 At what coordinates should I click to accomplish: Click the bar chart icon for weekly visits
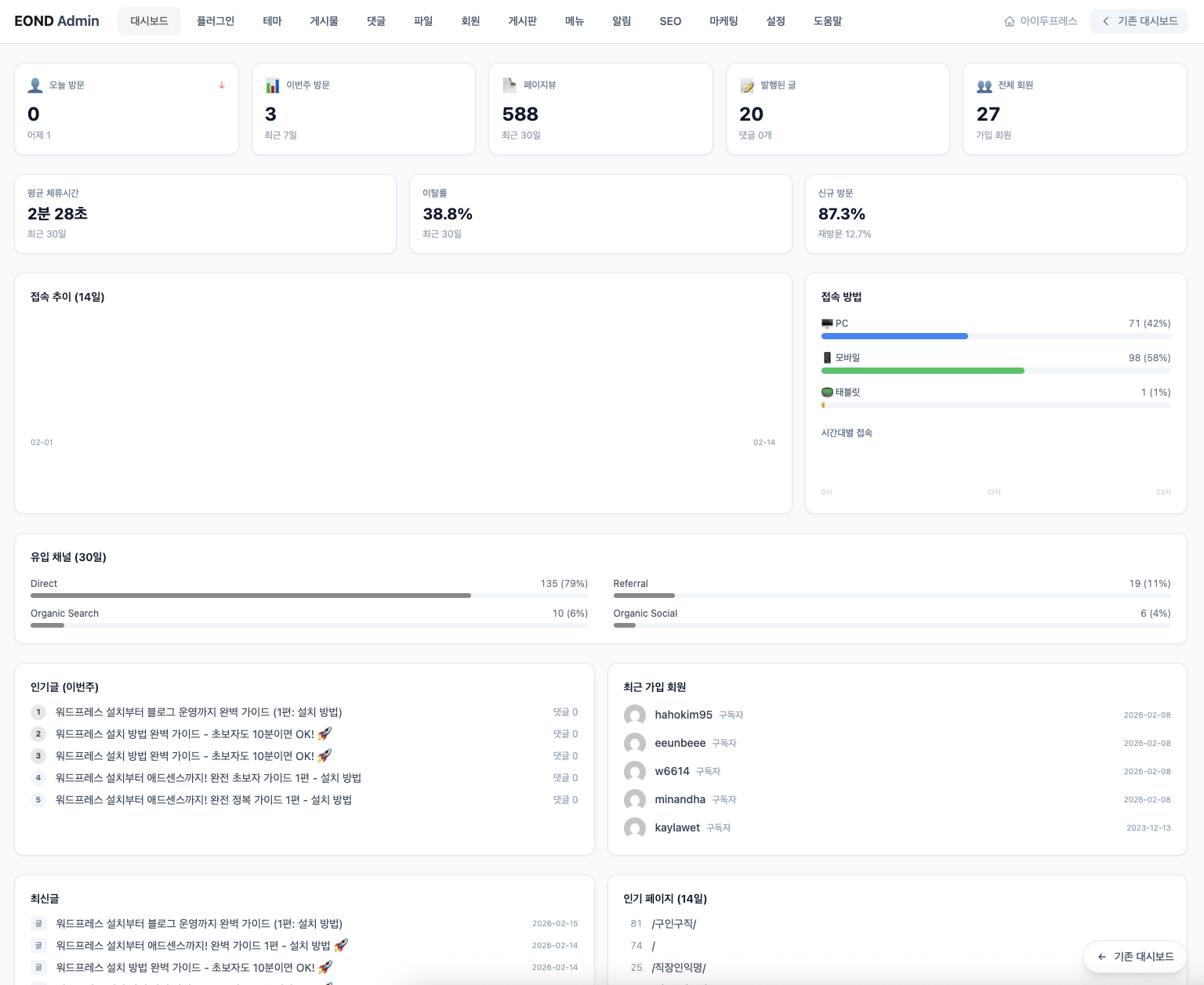tap(272, 85)
